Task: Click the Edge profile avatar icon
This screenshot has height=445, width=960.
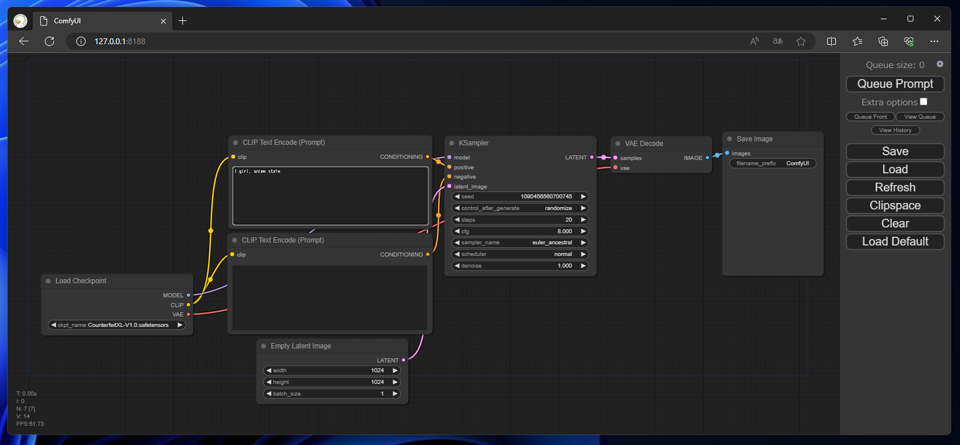Action: (20, 21)
